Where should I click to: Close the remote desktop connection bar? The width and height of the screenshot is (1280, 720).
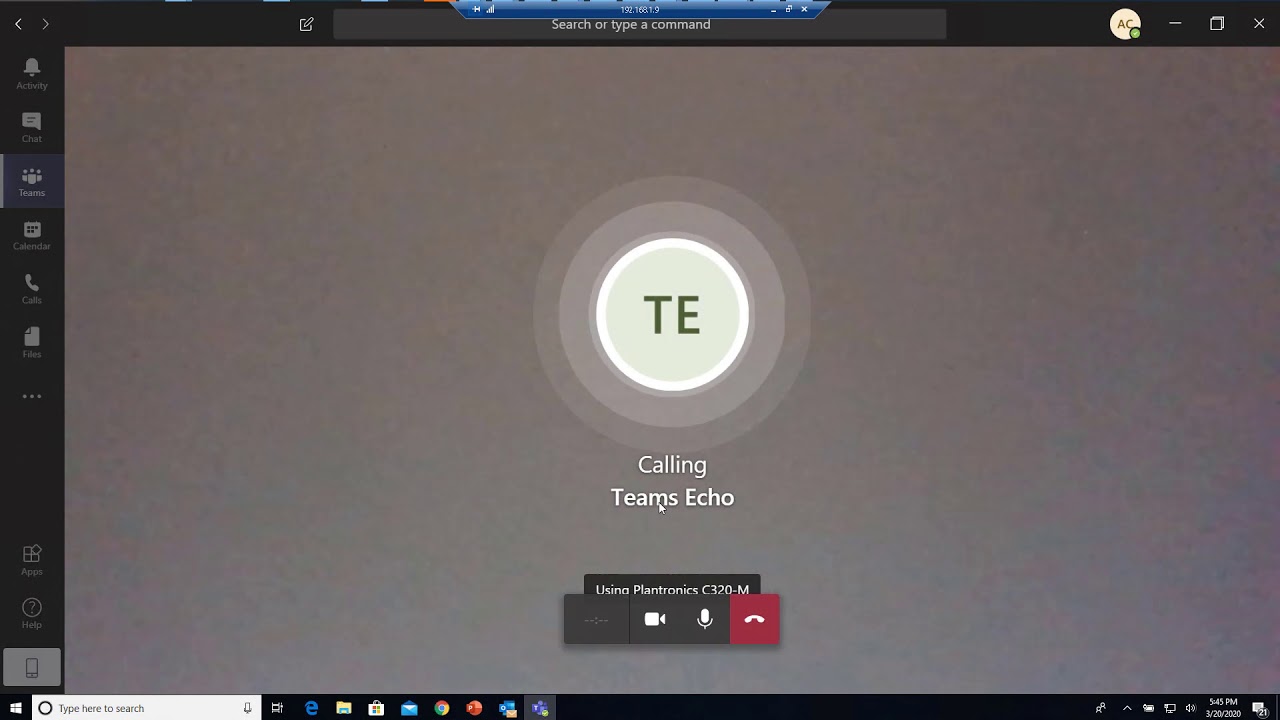pos(804,9)
